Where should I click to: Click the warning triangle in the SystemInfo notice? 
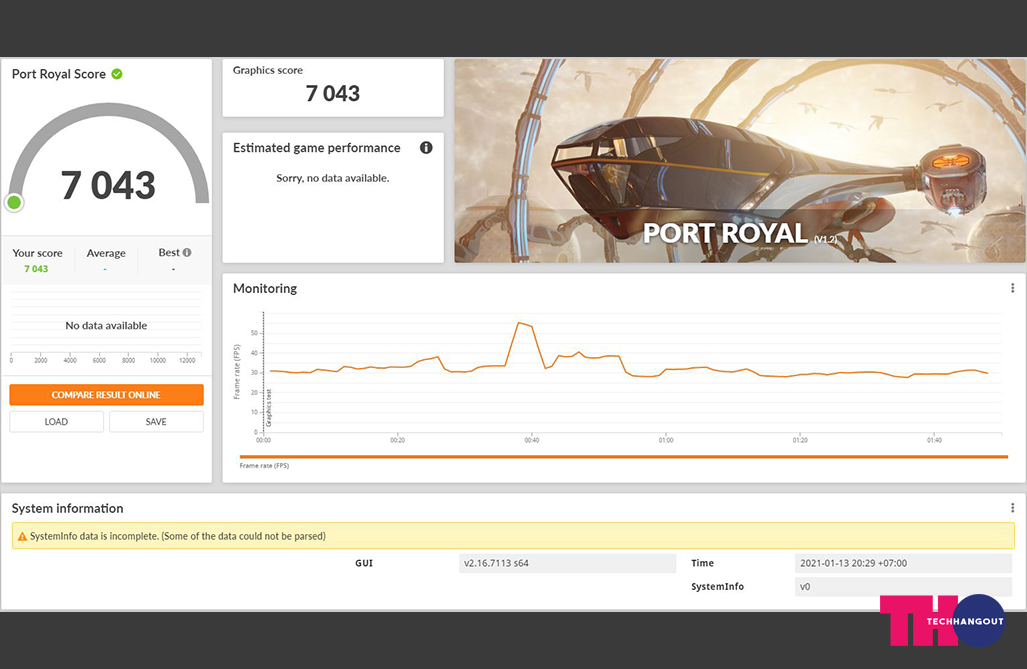(x=22, y=536)
